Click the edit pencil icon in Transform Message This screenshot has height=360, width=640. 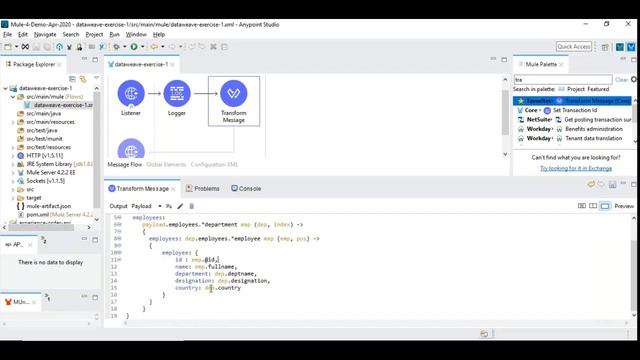(x=180, y=206)
